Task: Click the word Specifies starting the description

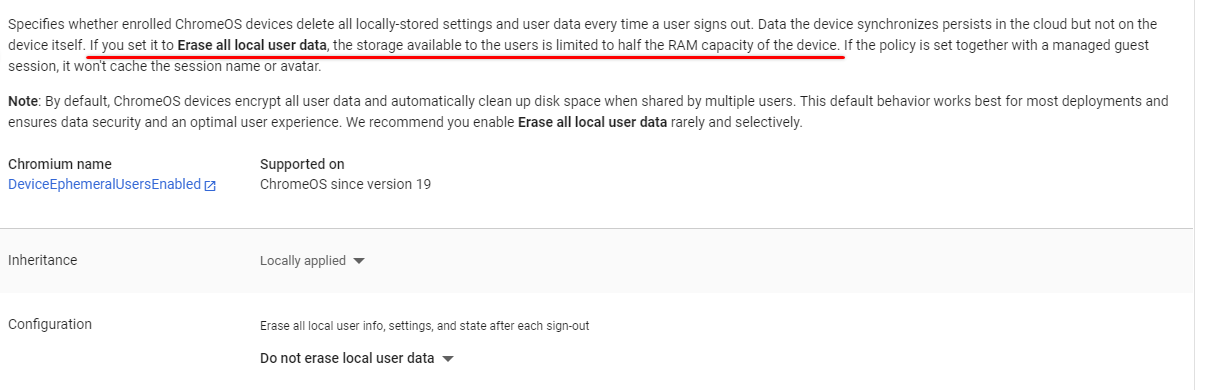Action: click(x=36, y=24)
